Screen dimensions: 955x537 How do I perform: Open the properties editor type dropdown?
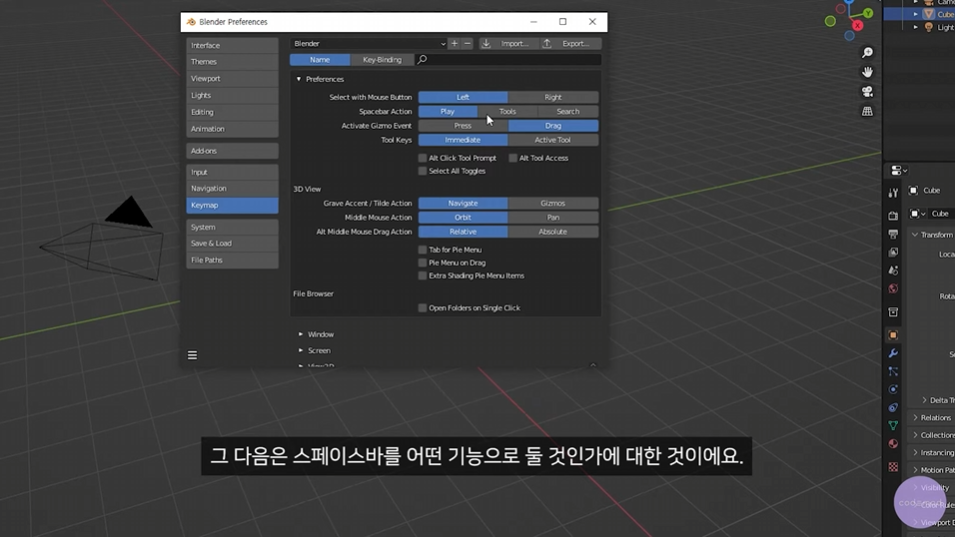(899, 170)
